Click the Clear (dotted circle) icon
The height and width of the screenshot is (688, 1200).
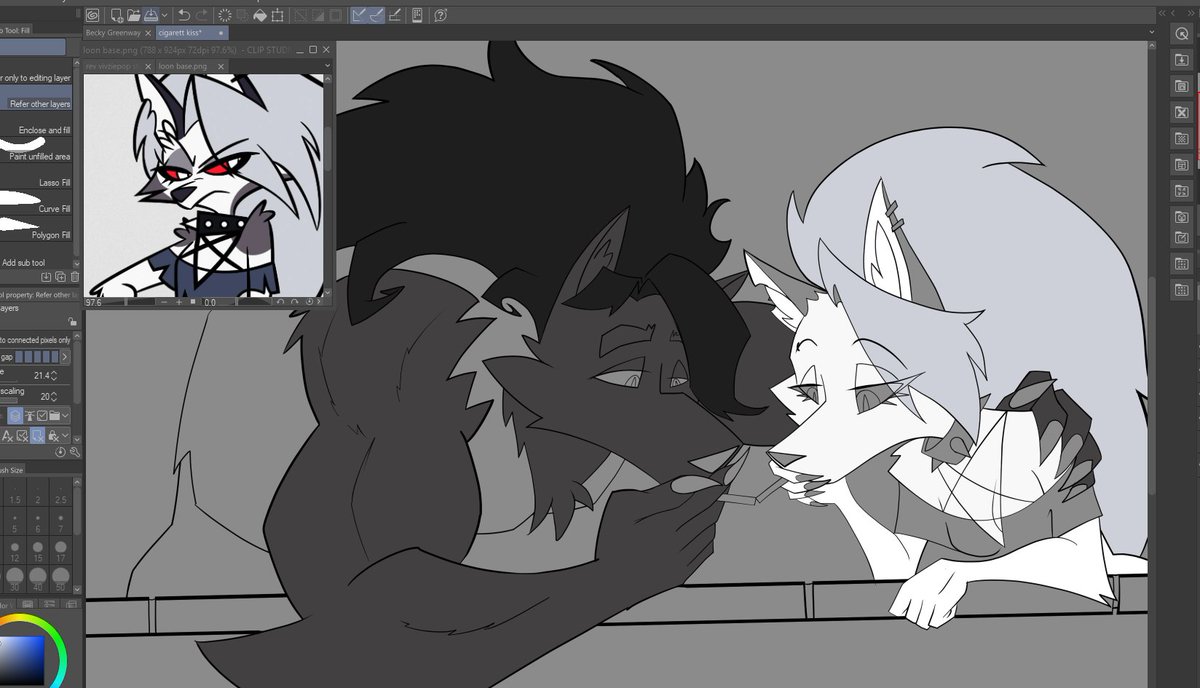(x=225, y=15)
